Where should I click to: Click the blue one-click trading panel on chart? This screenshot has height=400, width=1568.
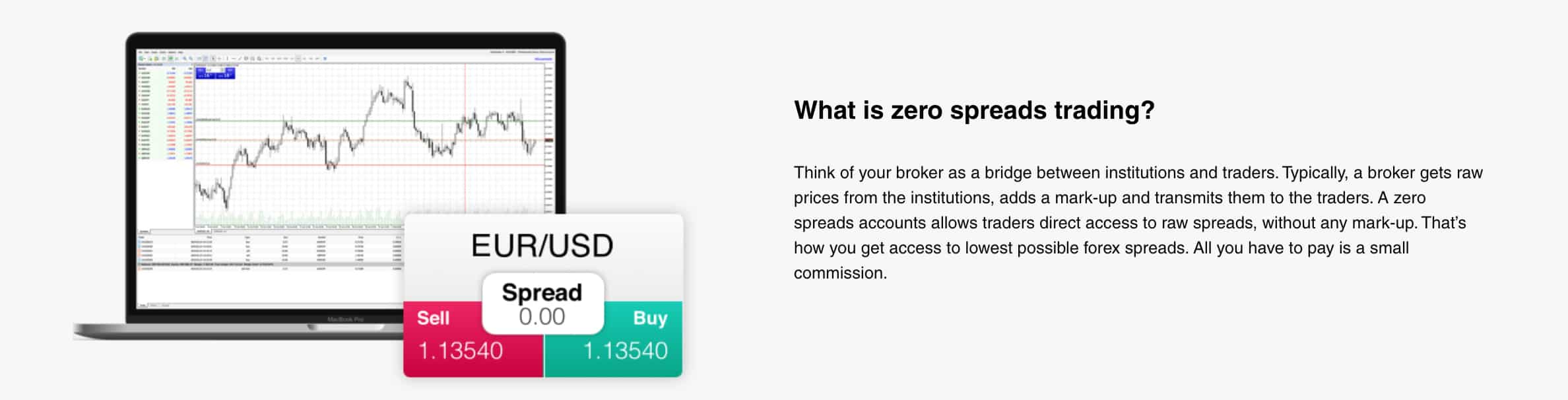point(216,73)
